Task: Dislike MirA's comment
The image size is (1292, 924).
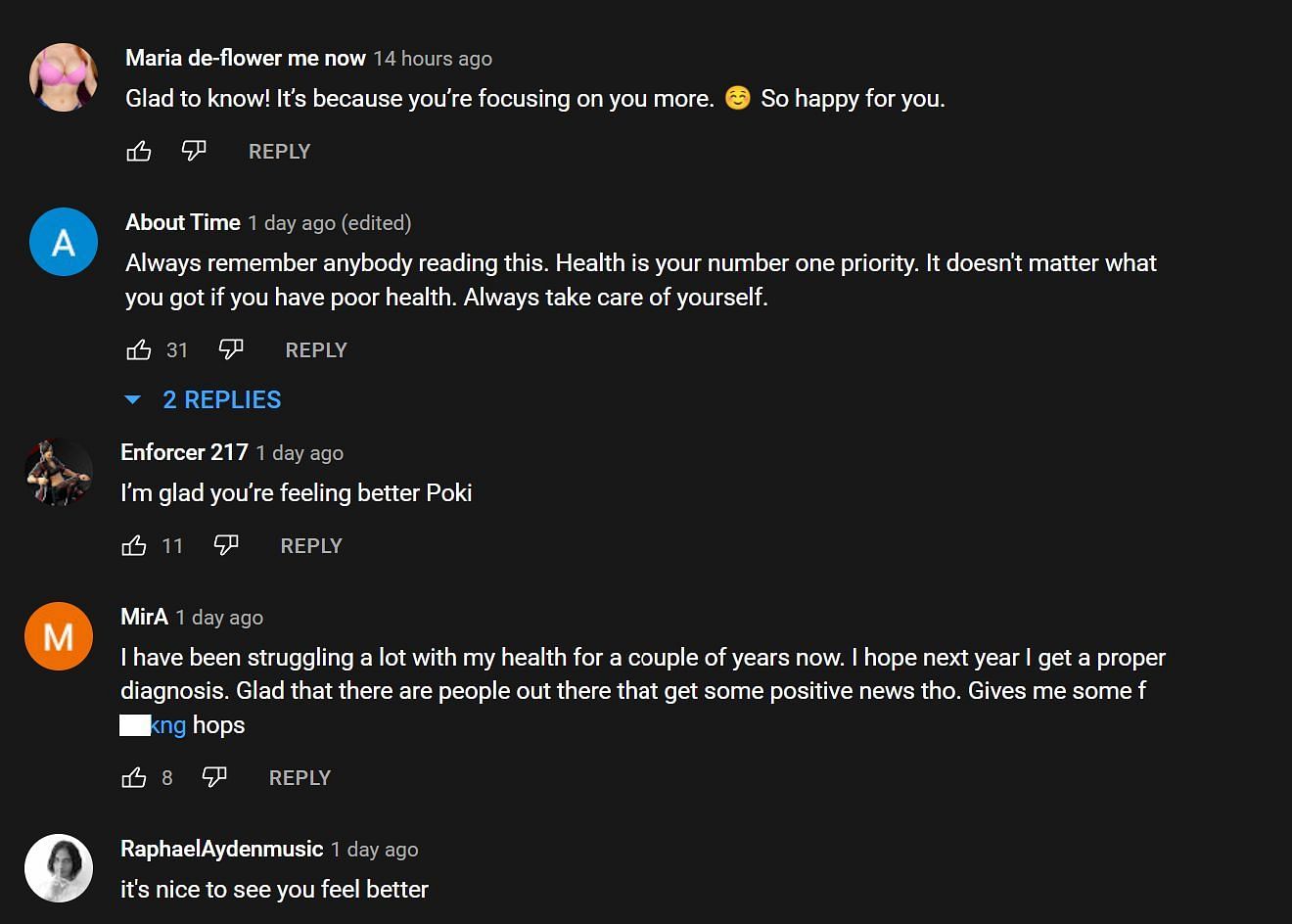Action: tap(214, 777)
